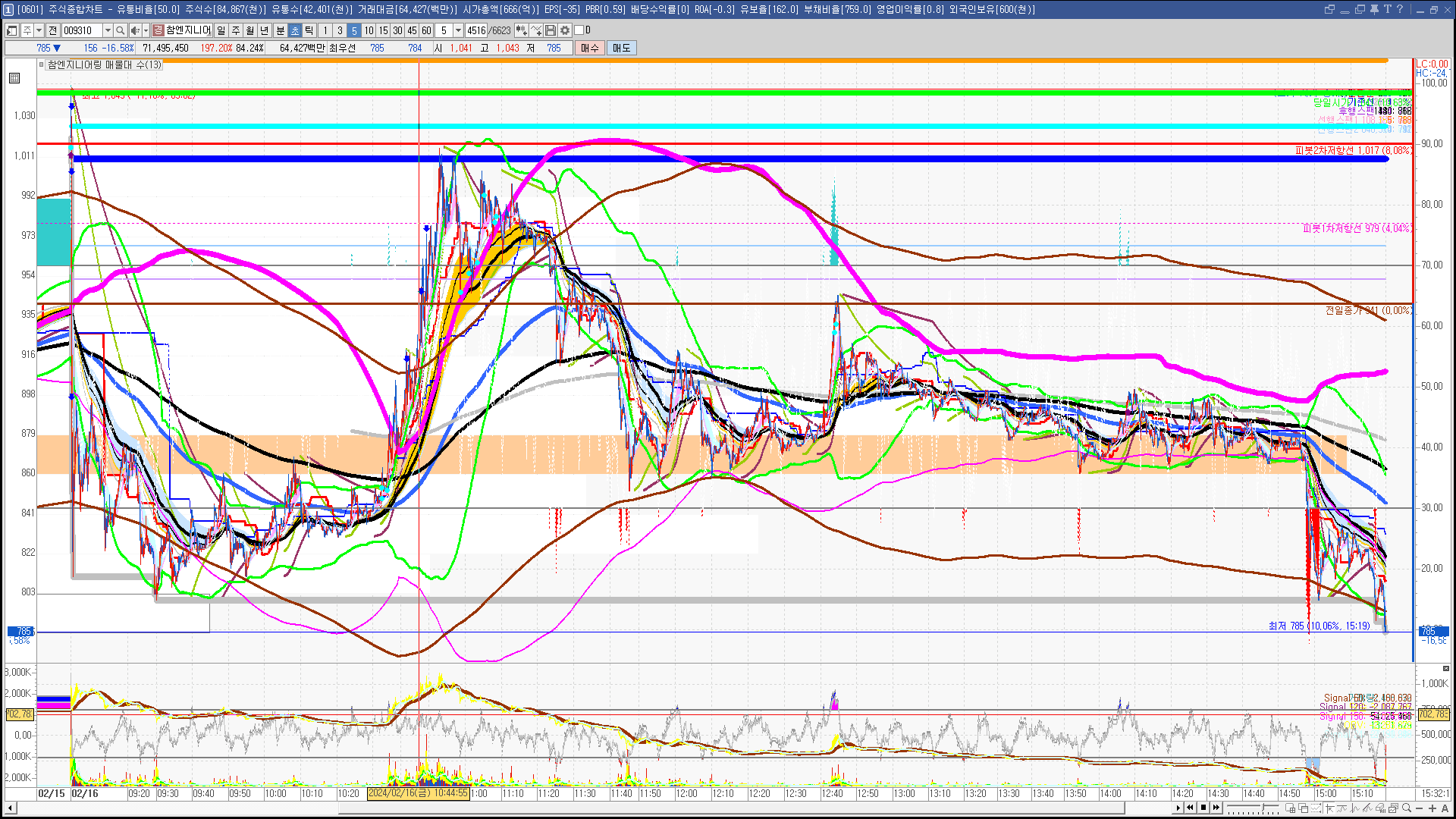
Task: Click the 최우선 quote label
Action: 342,48
